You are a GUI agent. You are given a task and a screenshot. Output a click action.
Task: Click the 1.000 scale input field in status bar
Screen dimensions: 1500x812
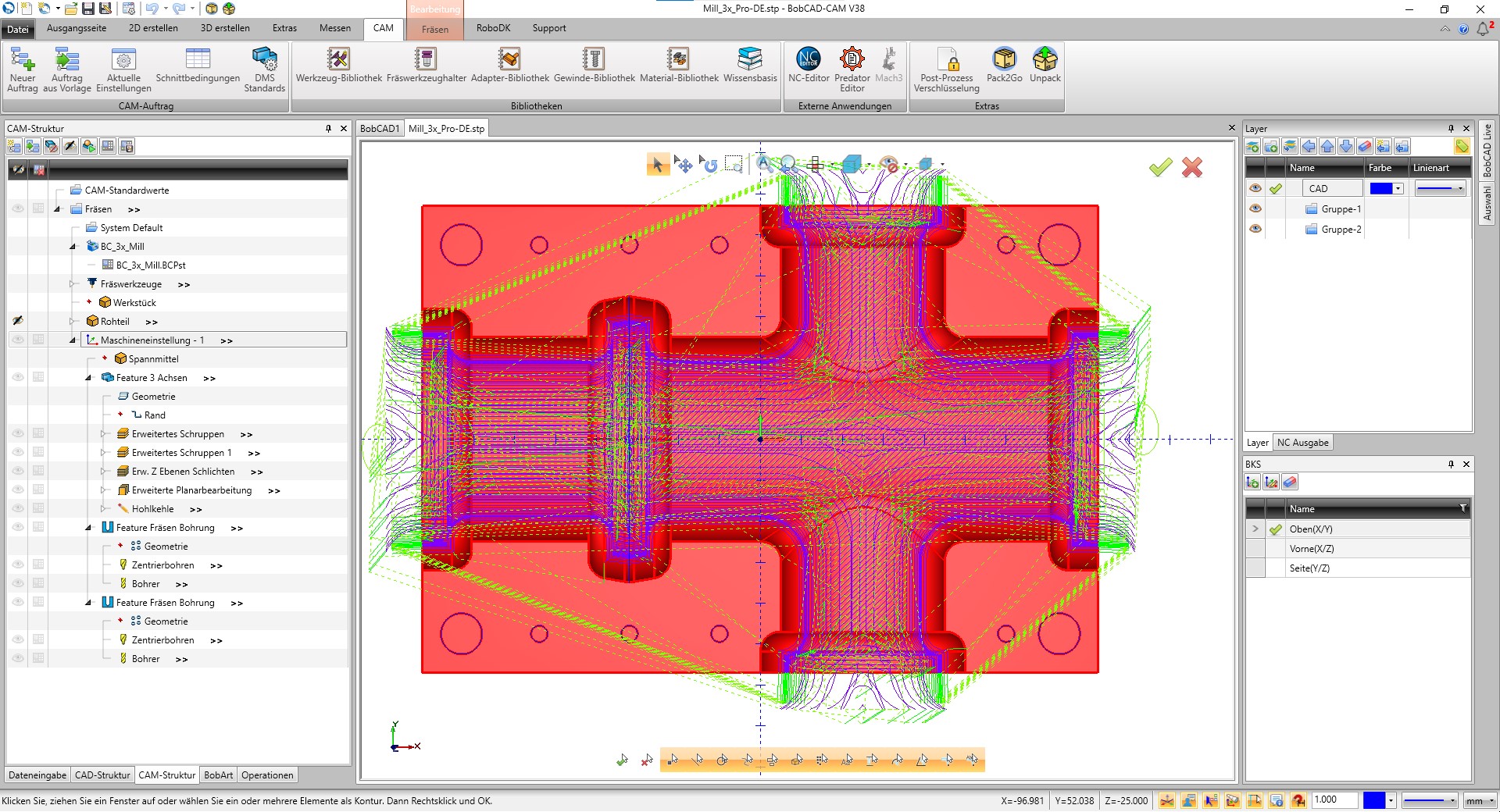1334,800
